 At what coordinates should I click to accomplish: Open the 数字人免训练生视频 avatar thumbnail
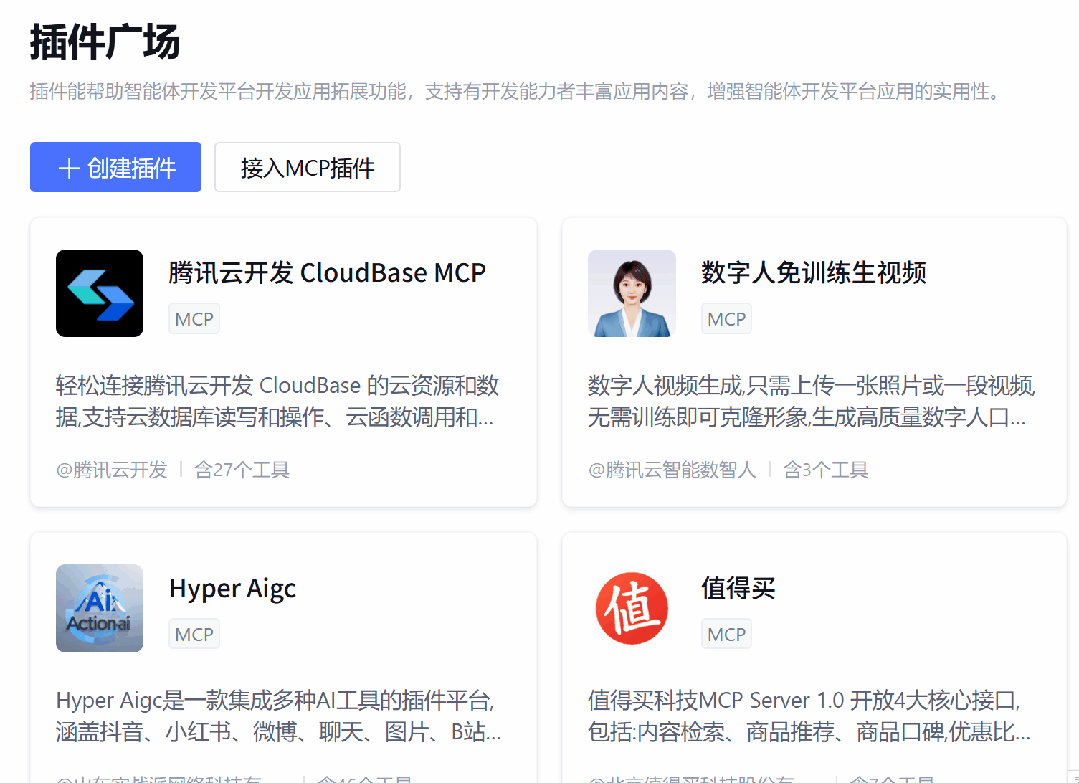tap(632, 293)
